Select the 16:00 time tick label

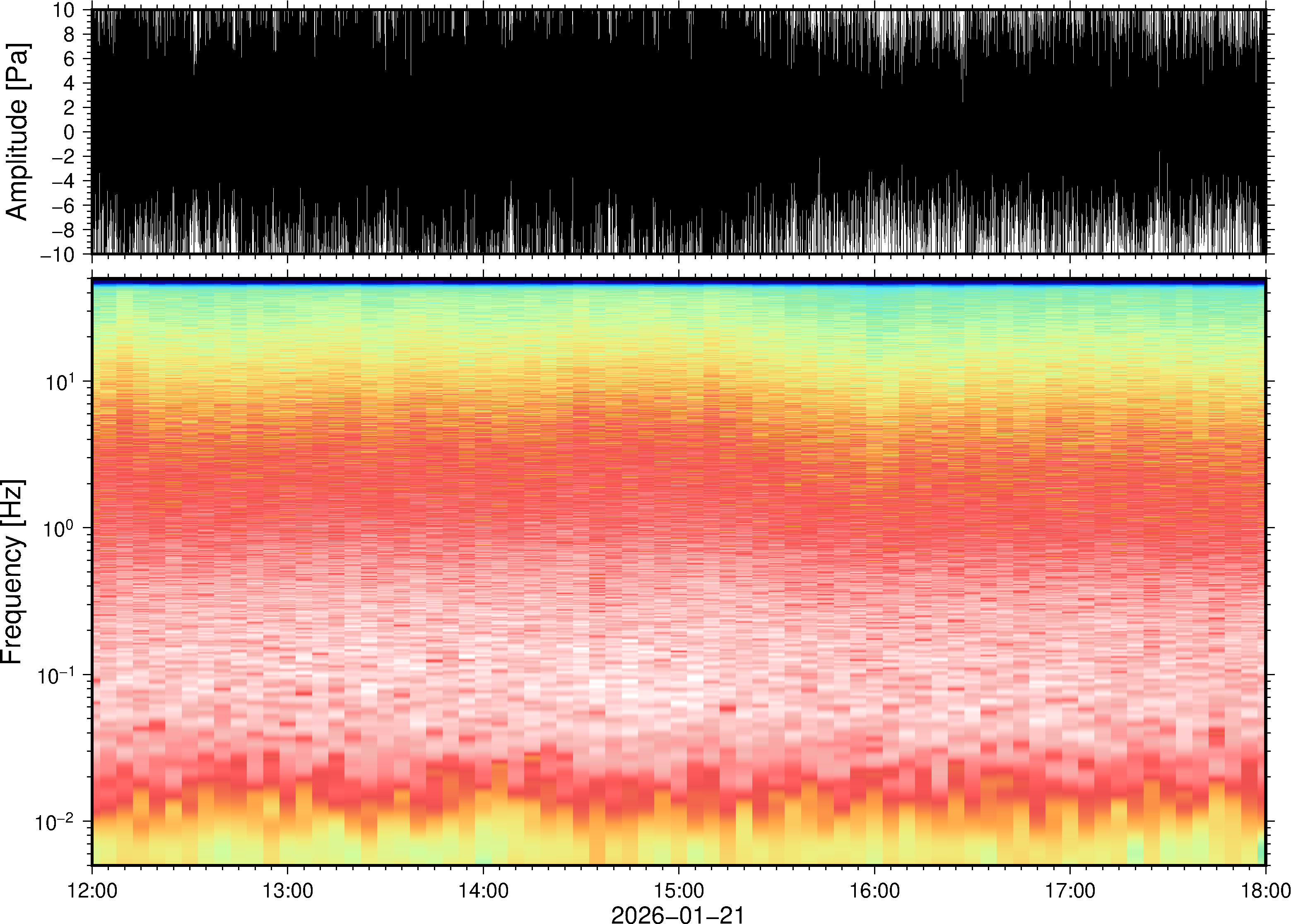click(874, 890)
